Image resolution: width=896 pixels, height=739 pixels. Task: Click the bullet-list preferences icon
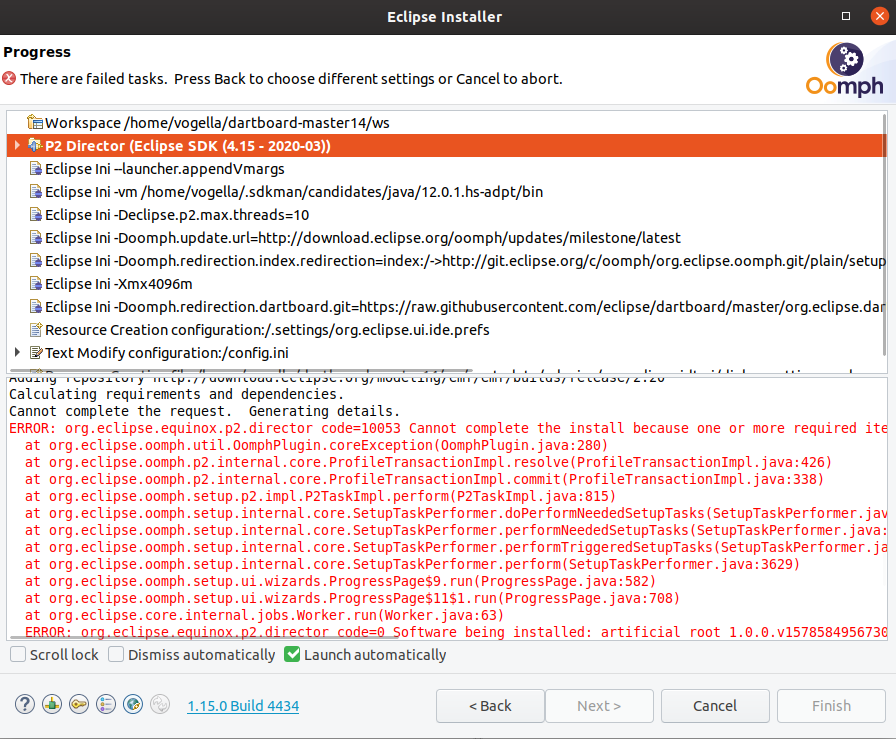point(106,704)
